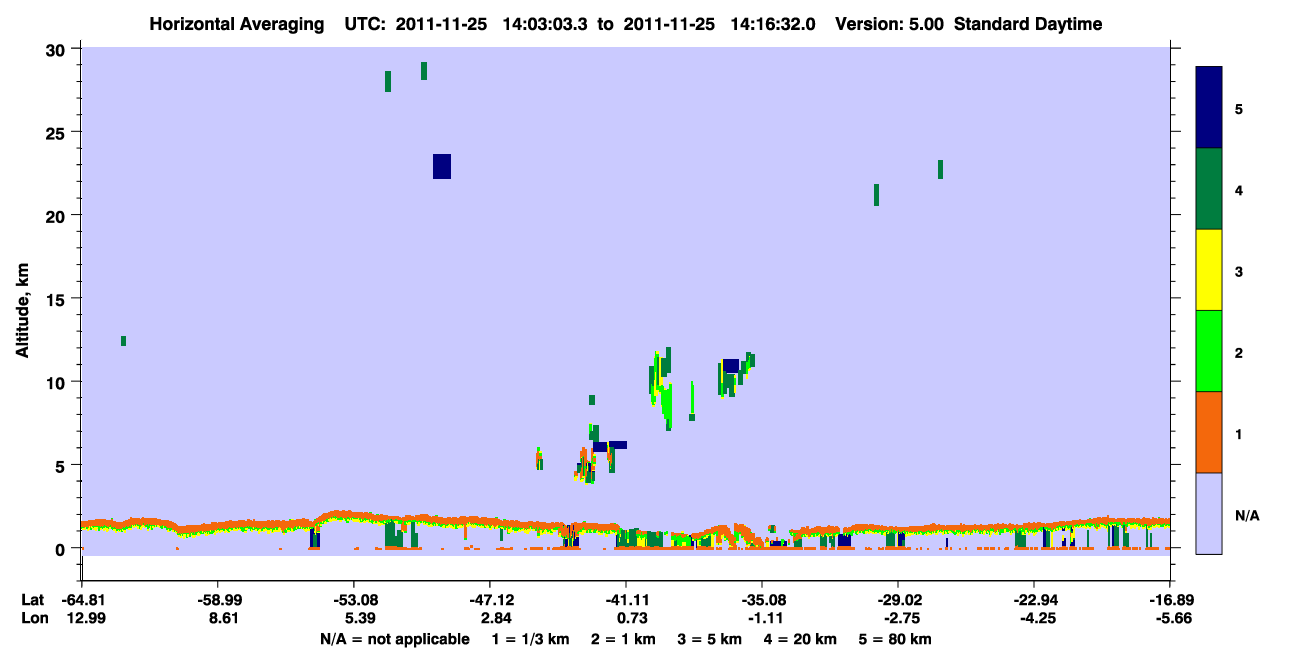The image size is (1300, 667).
Task: Click the dark blue block near 11 km altitude
Action: point(731,366)
